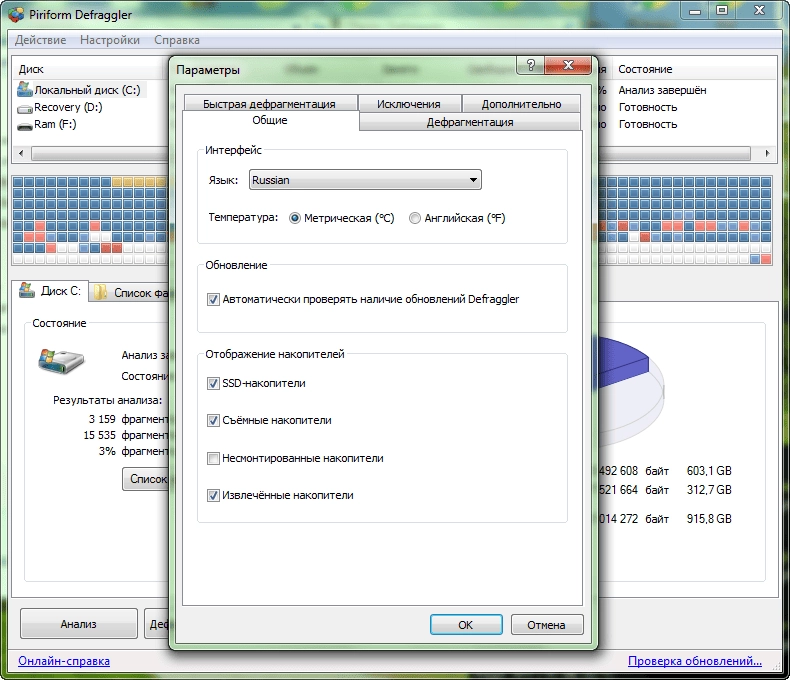790x680 pixels.
Task: Click the blue slice of pie chart
Action: [x=623, y=363]
